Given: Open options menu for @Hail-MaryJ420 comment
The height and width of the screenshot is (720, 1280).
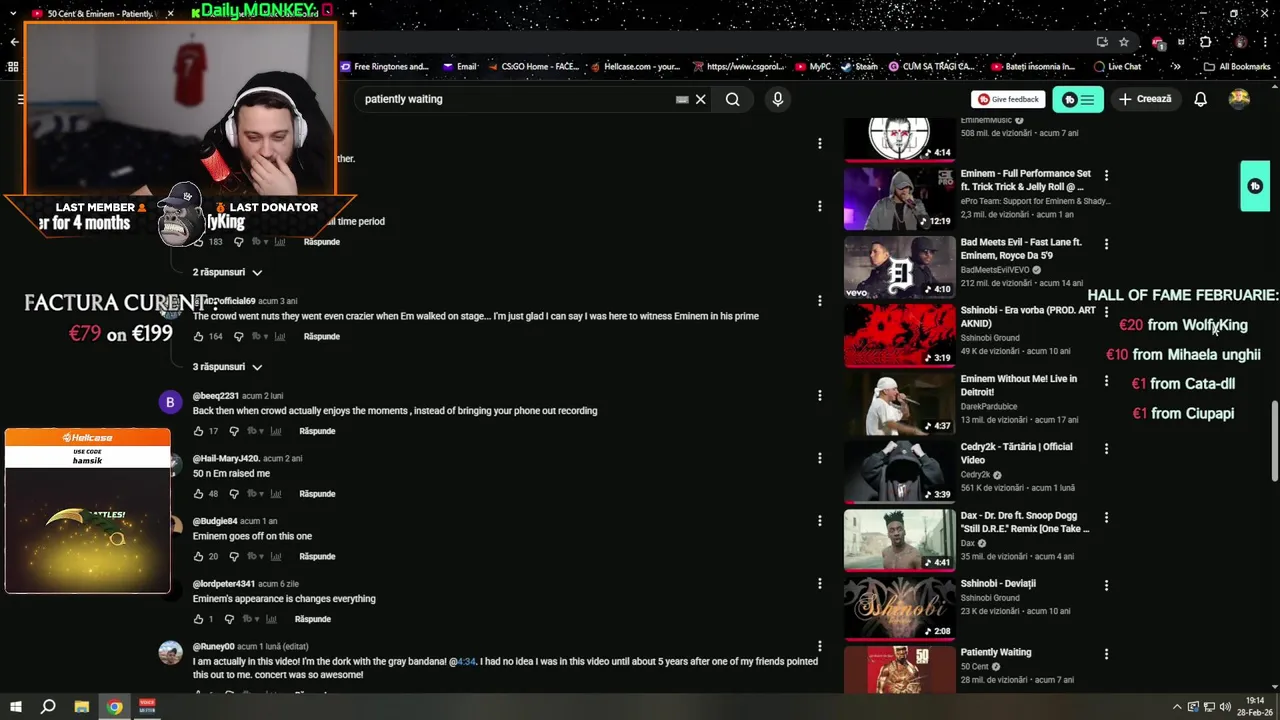Looking at the screenshot, I should (820, 458).
